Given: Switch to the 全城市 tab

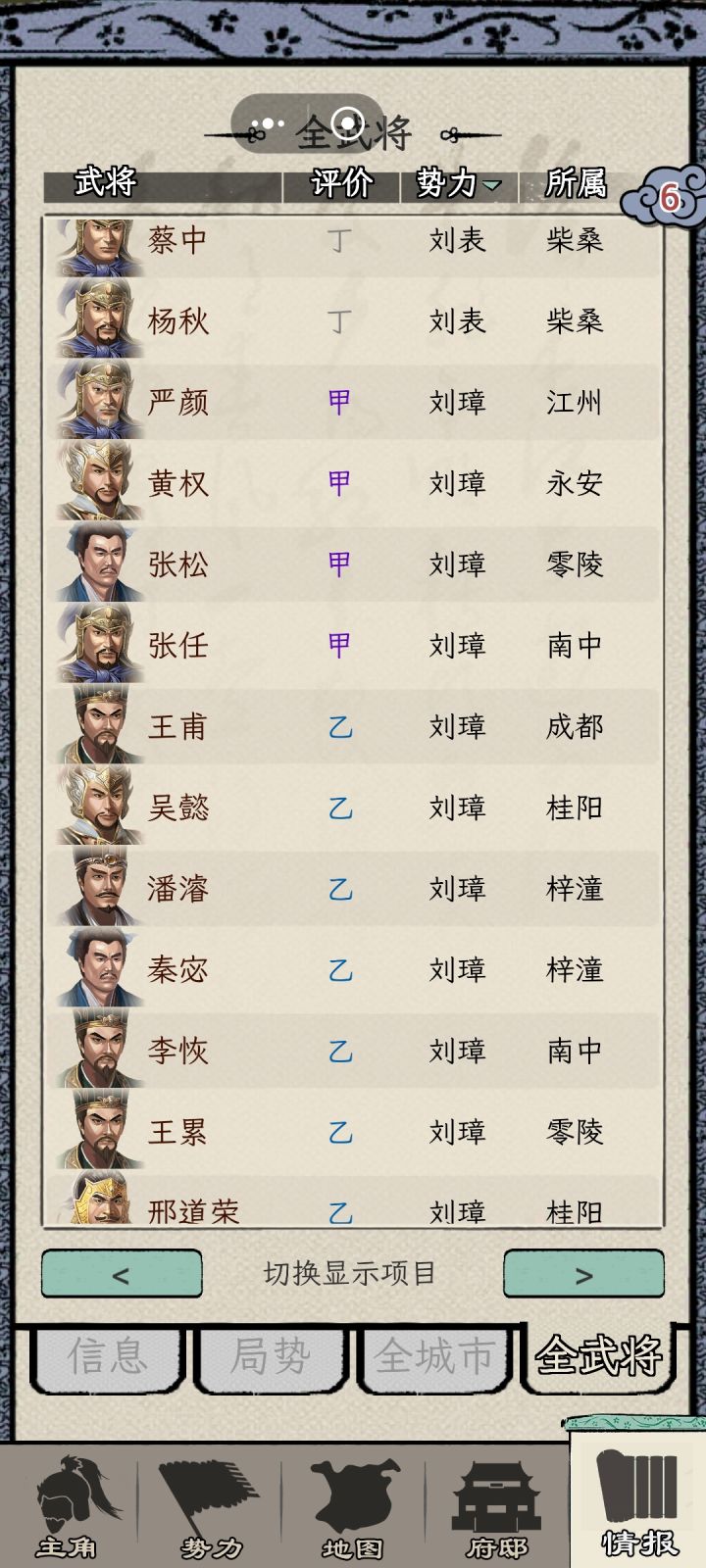Looking at the screenshot, I should click(x=433, y=1356).
